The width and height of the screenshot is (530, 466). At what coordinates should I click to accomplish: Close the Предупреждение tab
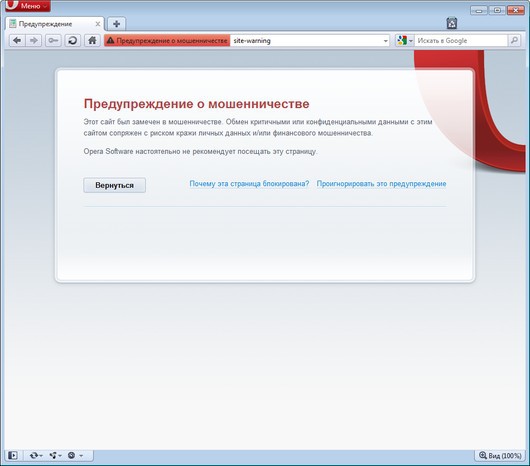[98, 24]
